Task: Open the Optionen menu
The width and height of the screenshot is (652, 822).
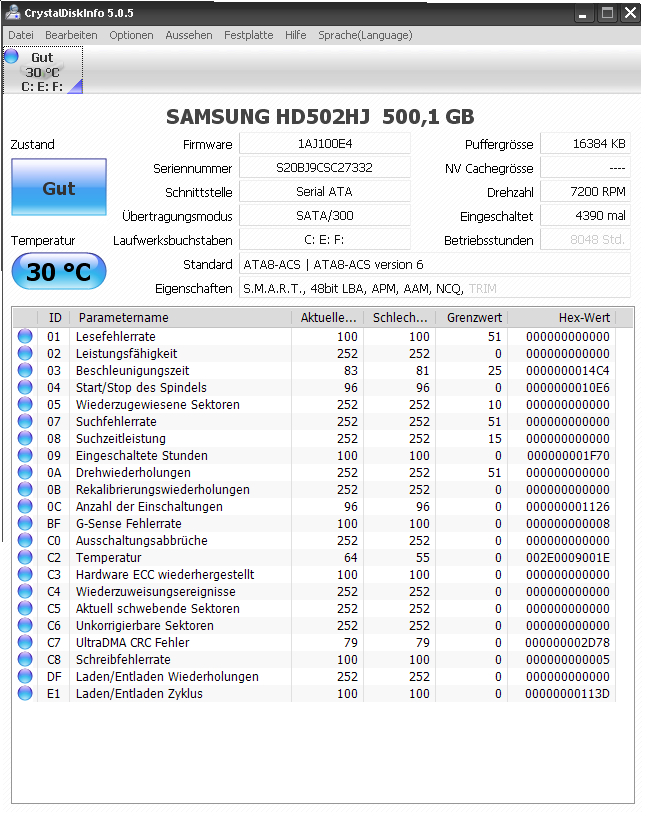Action: click(x=131, y=35)
